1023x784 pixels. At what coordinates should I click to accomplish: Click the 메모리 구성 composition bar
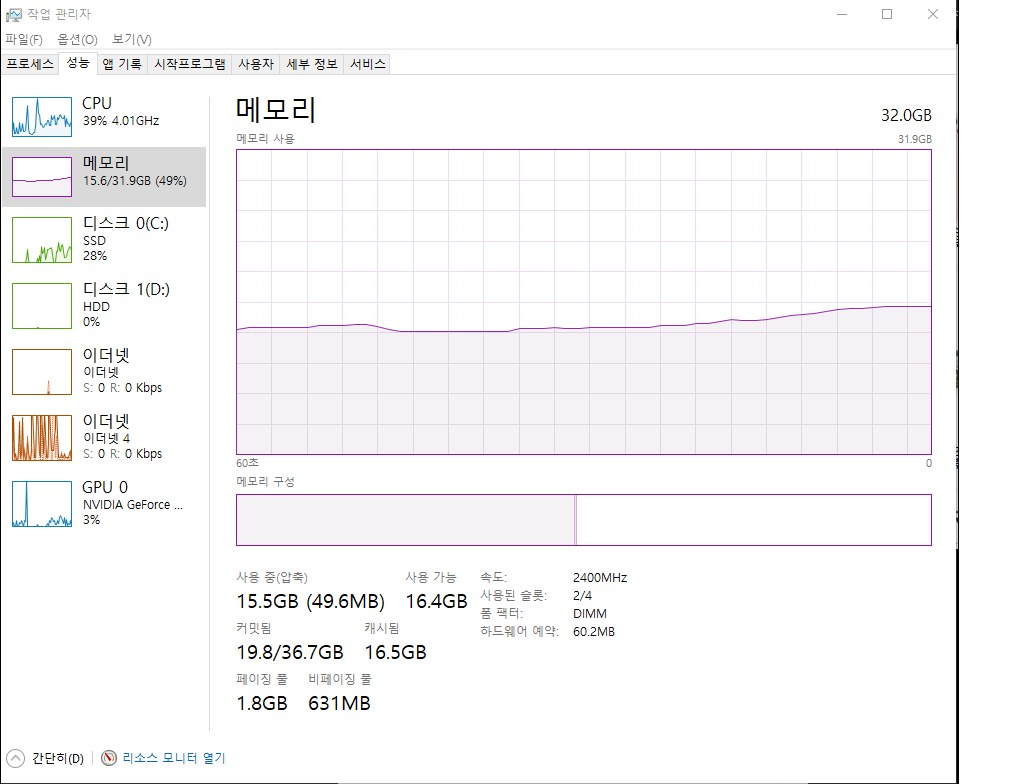point(583,520)
